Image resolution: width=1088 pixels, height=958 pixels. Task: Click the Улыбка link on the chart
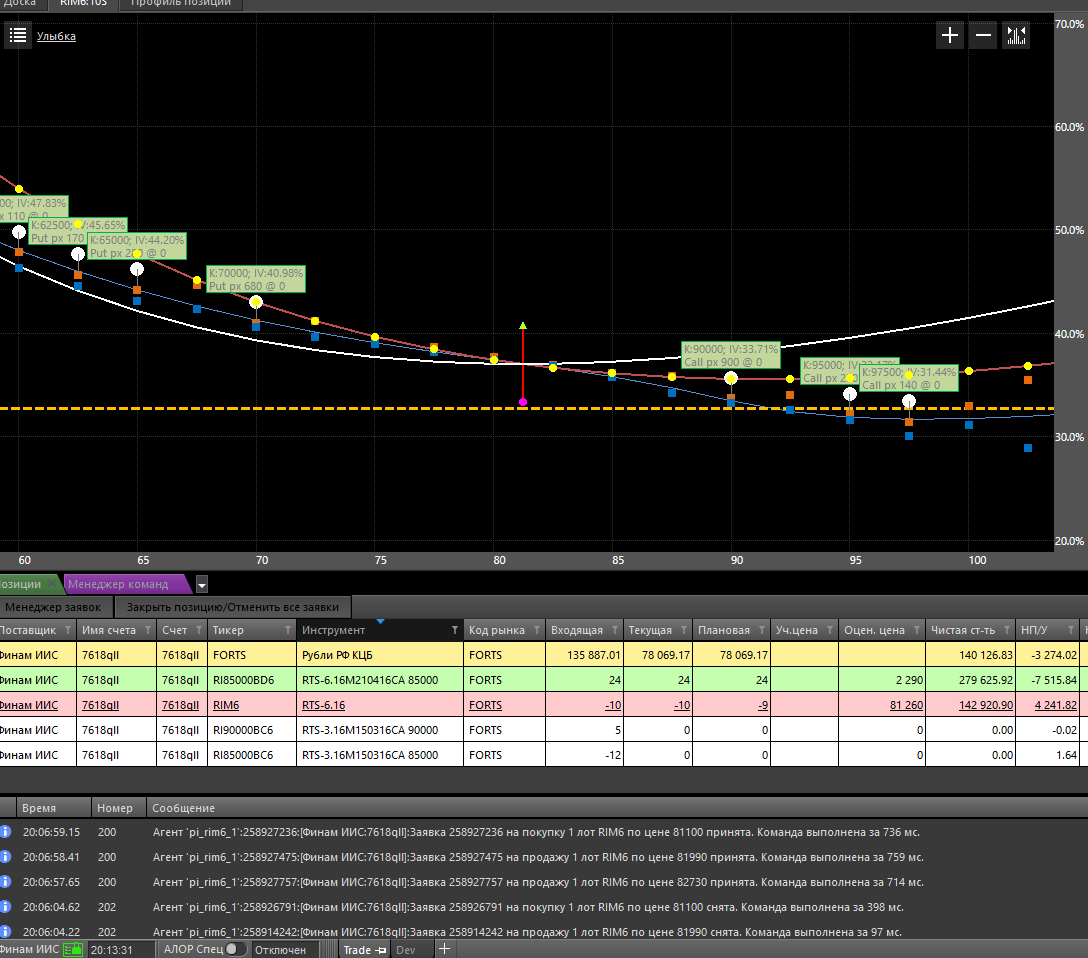56,37
